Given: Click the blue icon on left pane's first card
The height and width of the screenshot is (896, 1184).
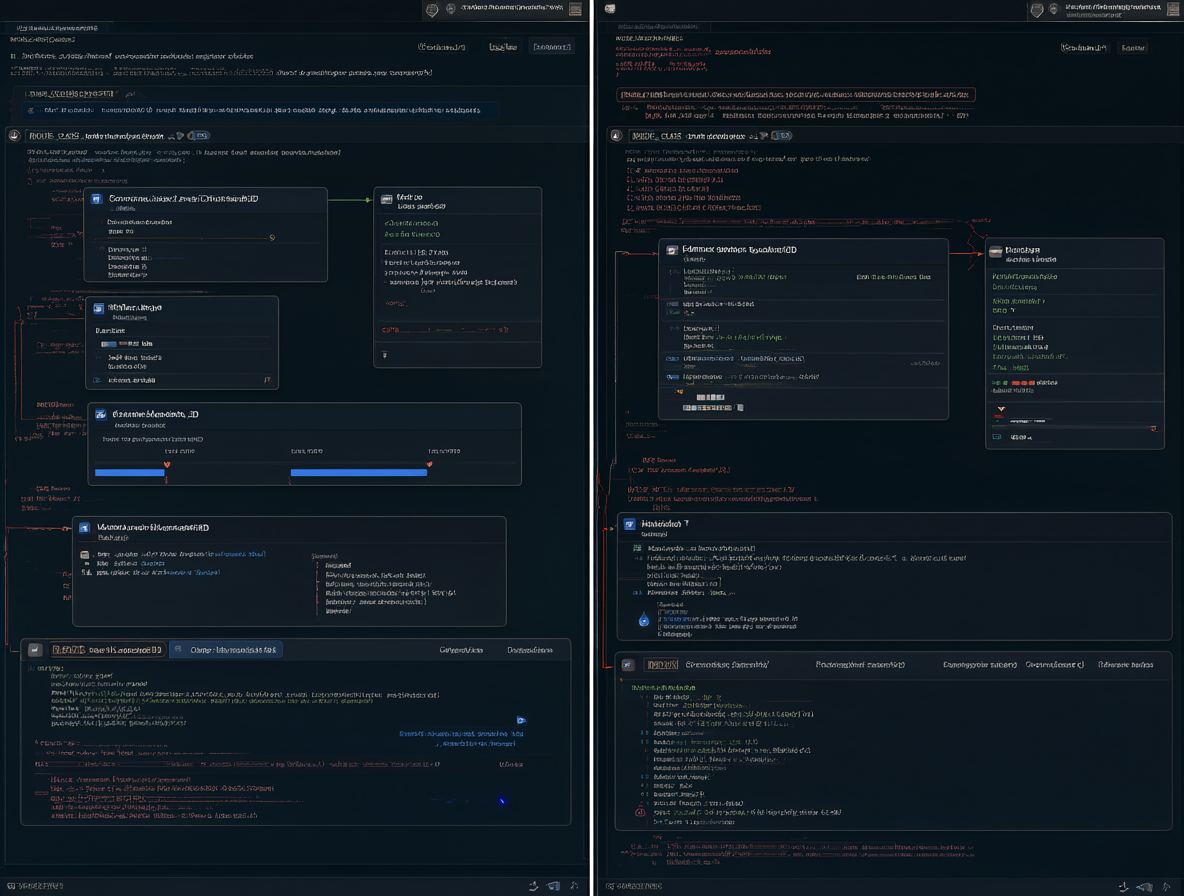Looking at the screenshot, I should (97, 199).
